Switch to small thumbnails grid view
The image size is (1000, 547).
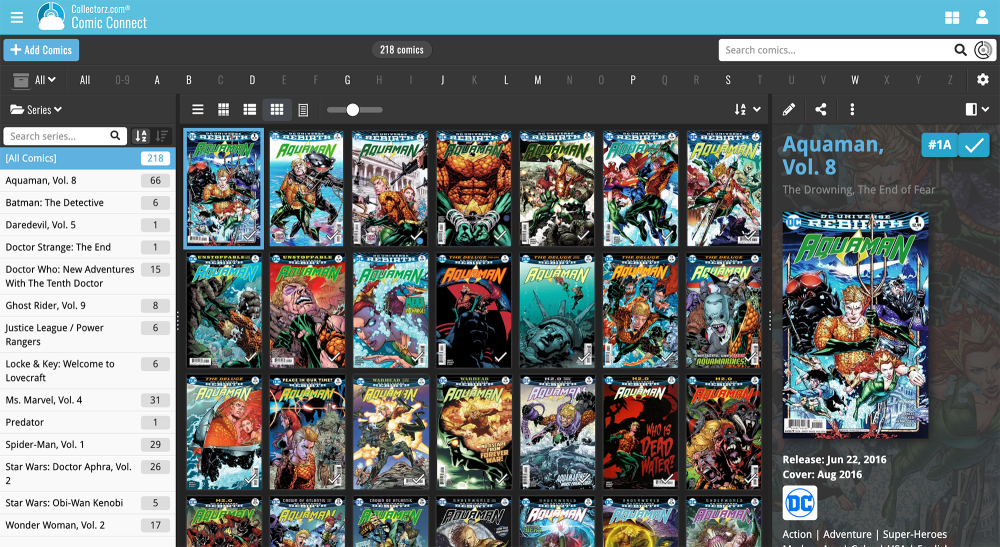point(224,110)
